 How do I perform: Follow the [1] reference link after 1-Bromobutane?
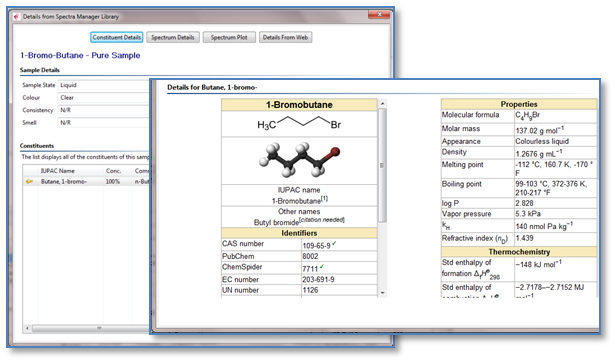(x=324, y=198)
